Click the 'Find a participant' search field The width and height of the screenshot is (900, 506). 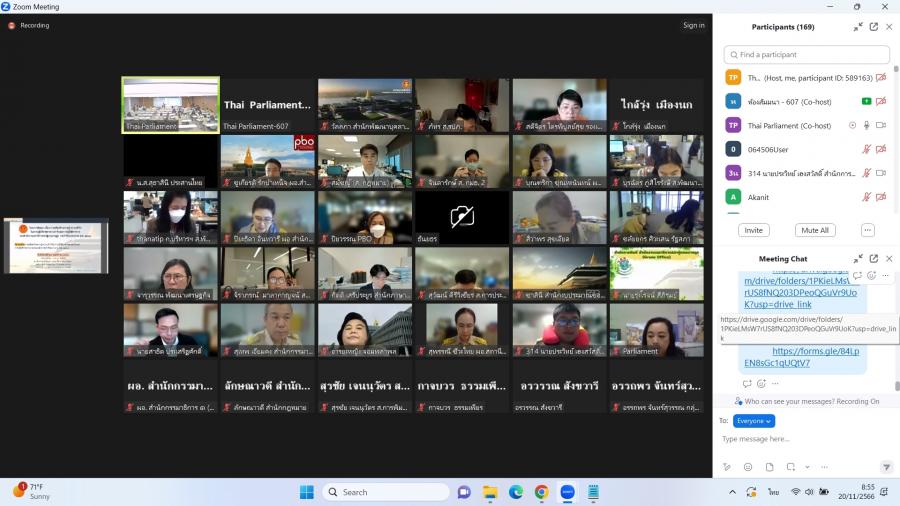[806, 55]
